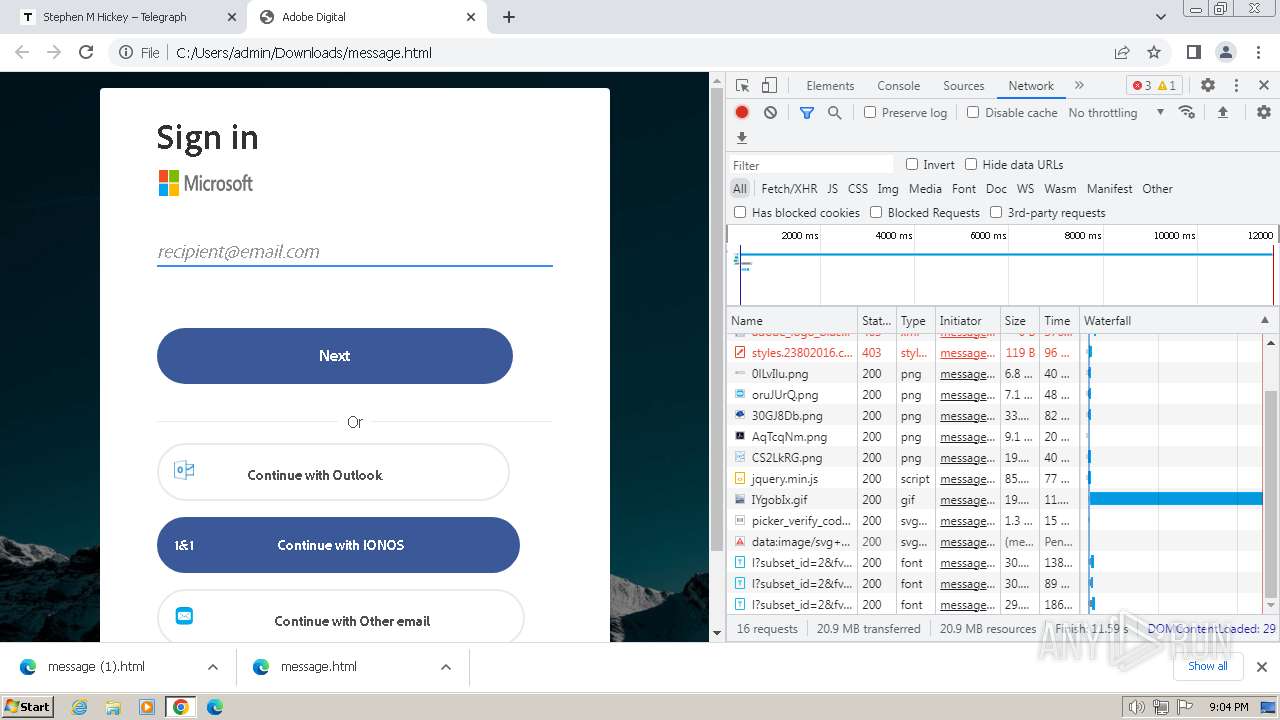Toggle browser side panel icon
The image size is (1280, 720).
point(1194,52)
